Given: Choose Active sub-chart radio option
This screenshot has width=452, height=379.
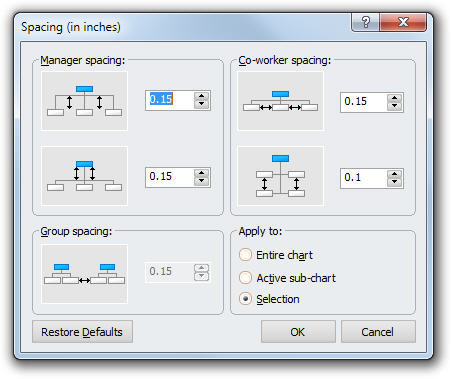Looking at the screenshot, I should pyautogui.click(x=245, y=277).
